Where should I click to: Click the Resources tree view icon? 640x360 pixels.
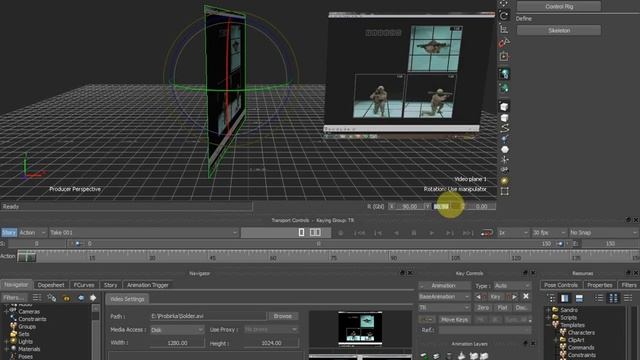click(x=551, y=298)
